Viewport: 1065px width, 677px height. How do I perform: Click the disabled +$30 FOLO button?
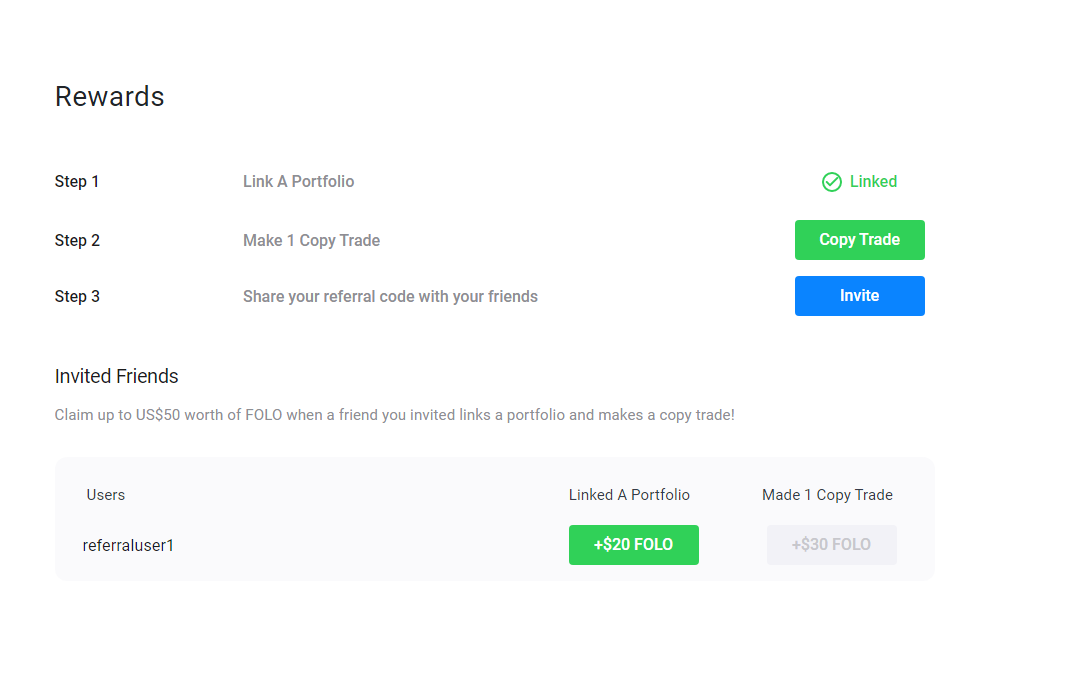831,545
